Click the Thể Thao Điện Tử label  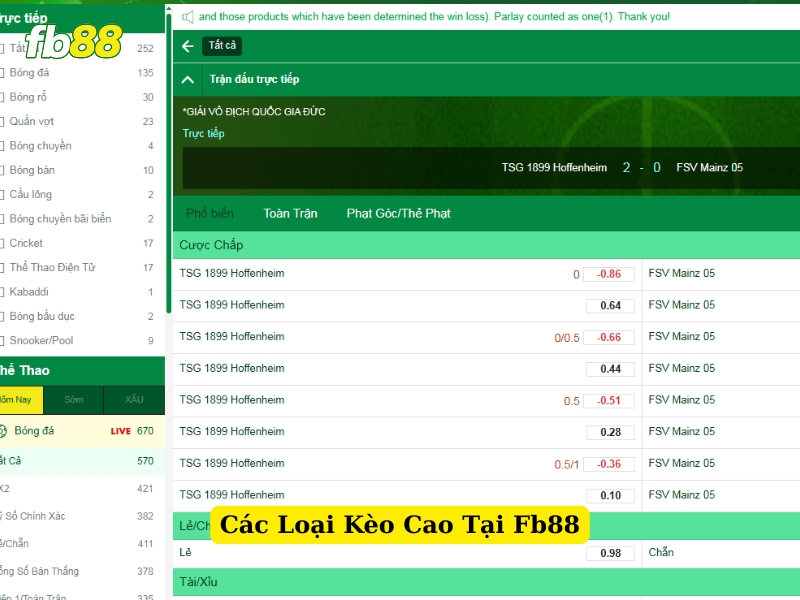point(53,267)
